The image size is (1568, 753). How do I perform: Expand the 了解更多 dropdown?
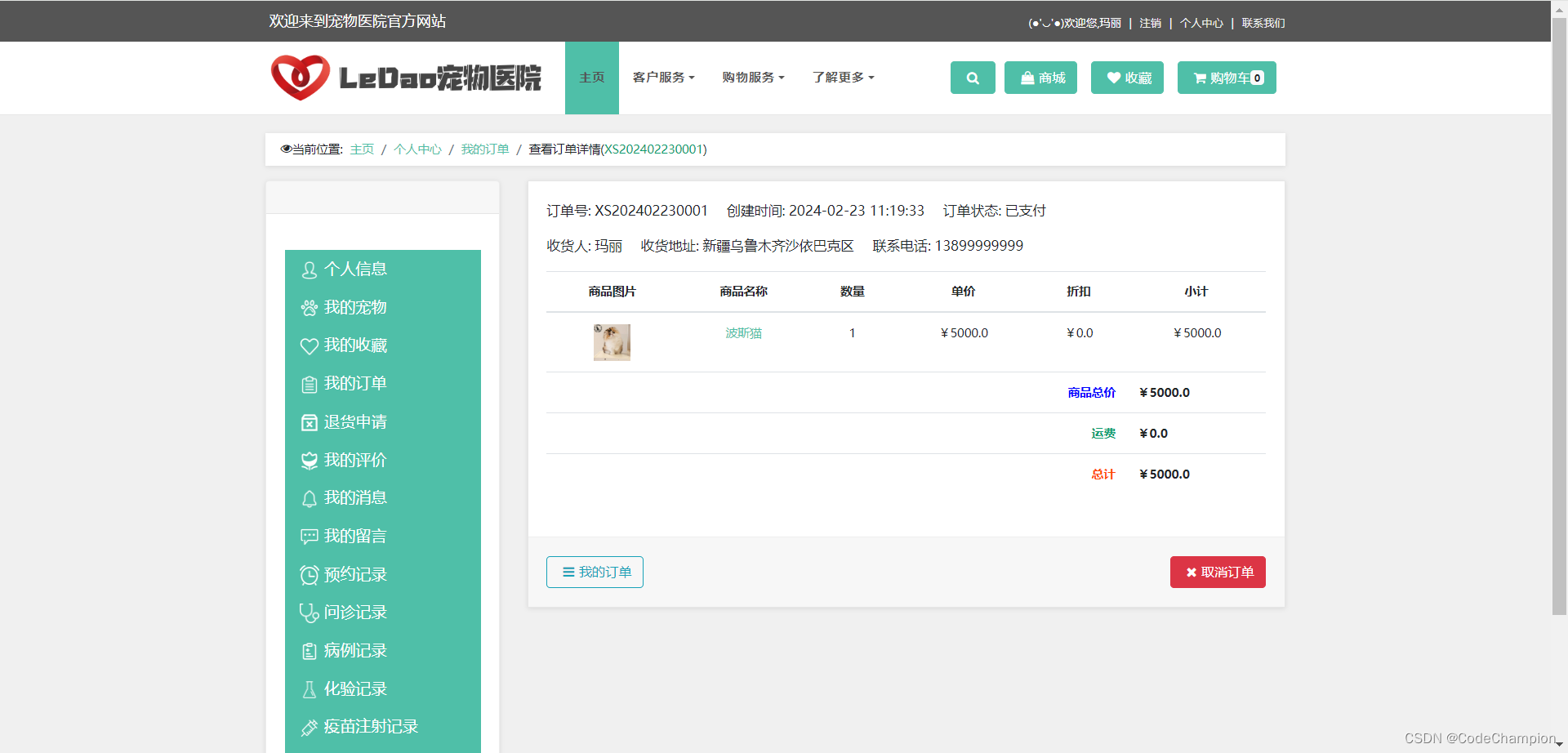click(843, 78)
